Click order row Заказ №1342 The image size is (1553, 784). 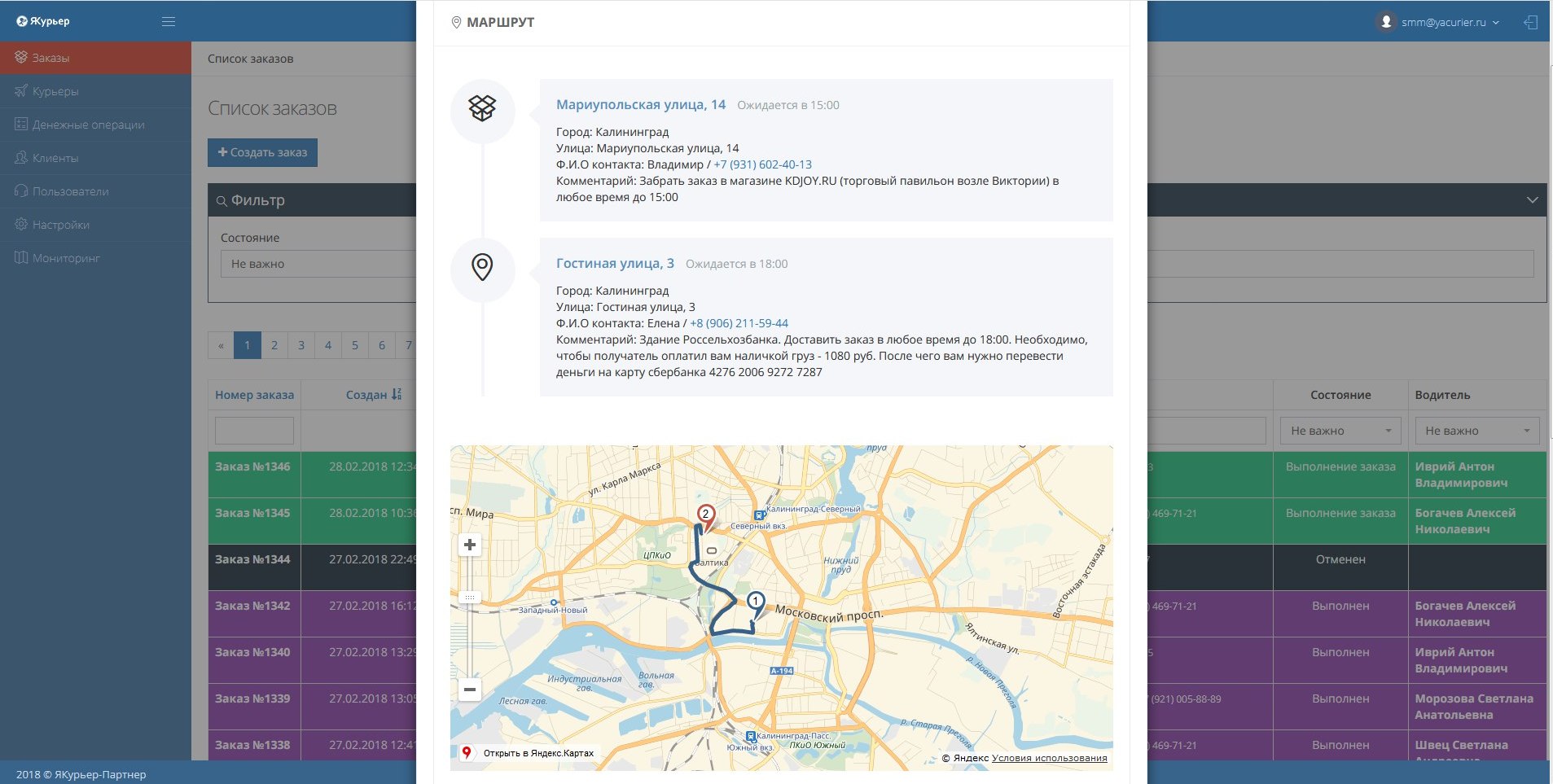pos(252,606)
